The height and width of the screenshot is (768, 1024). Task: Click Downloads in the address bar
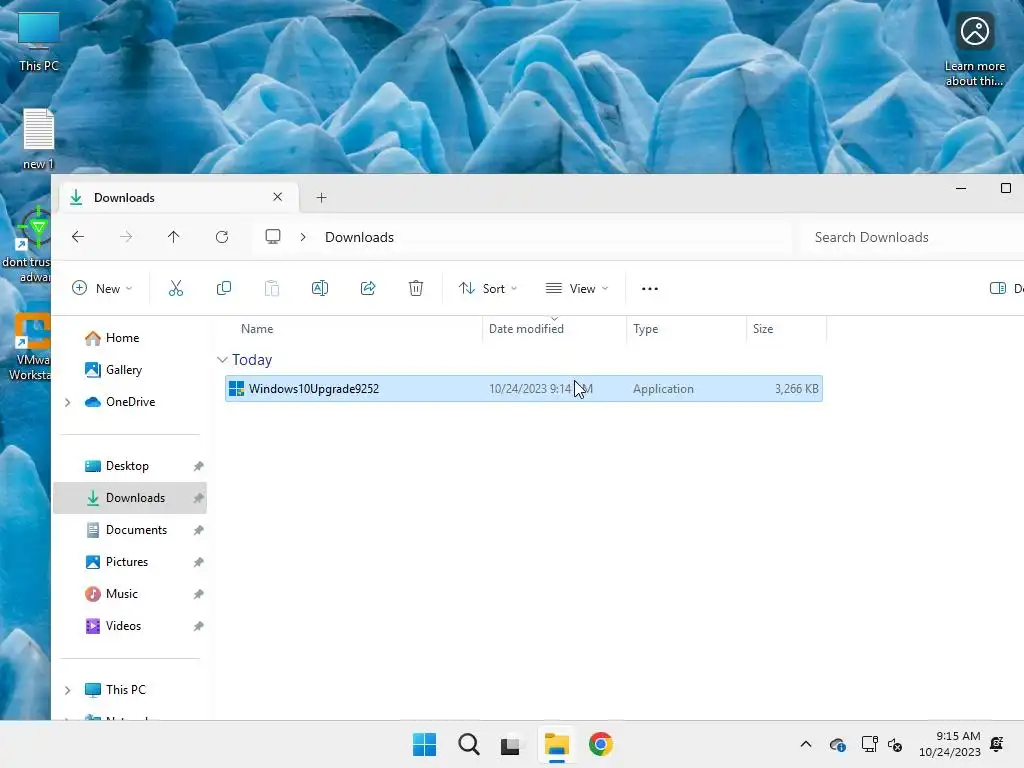[359, 237]
